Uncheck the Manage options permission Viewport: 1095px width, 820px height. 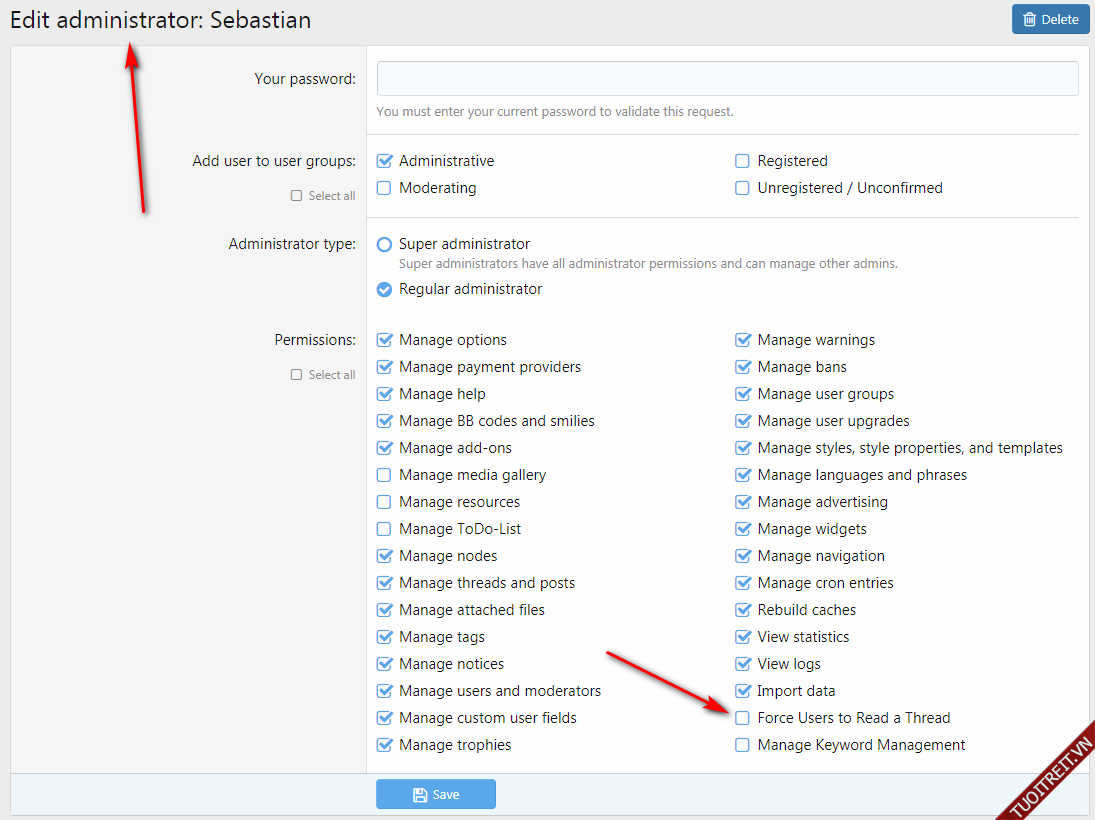pyautogui.click(x=384, y=340)
